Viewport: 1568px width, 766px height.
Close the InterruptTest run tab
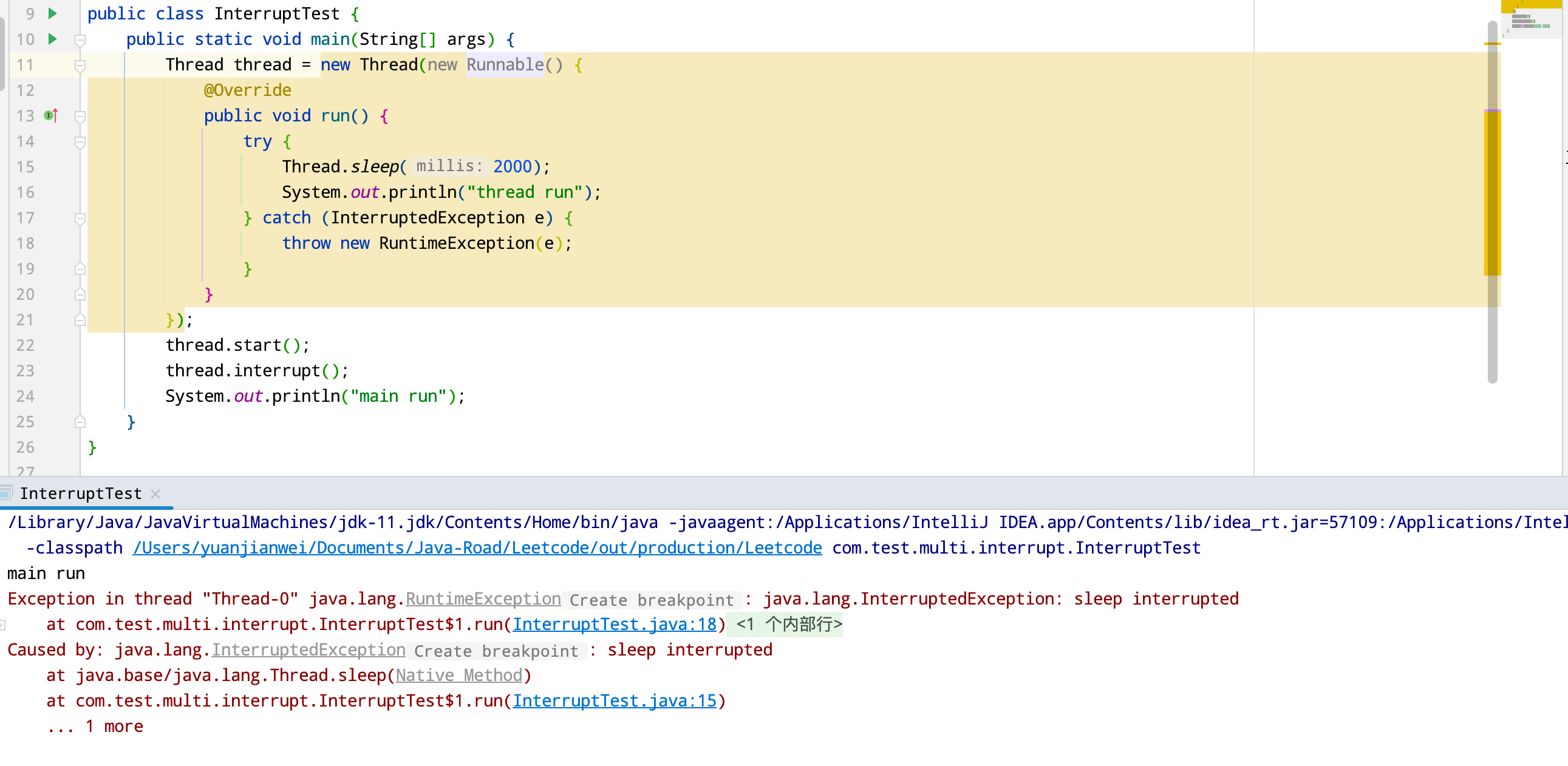click(x=155, y=494)
